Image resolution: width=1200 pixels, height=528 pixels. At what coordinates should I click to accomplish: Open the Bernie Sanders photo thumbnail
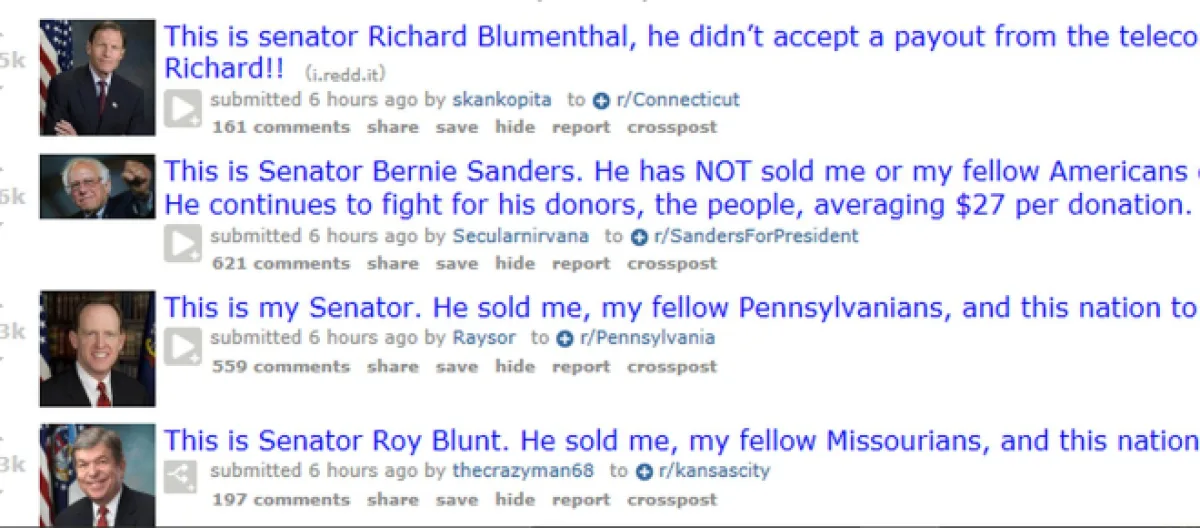(x=97, y=186)
